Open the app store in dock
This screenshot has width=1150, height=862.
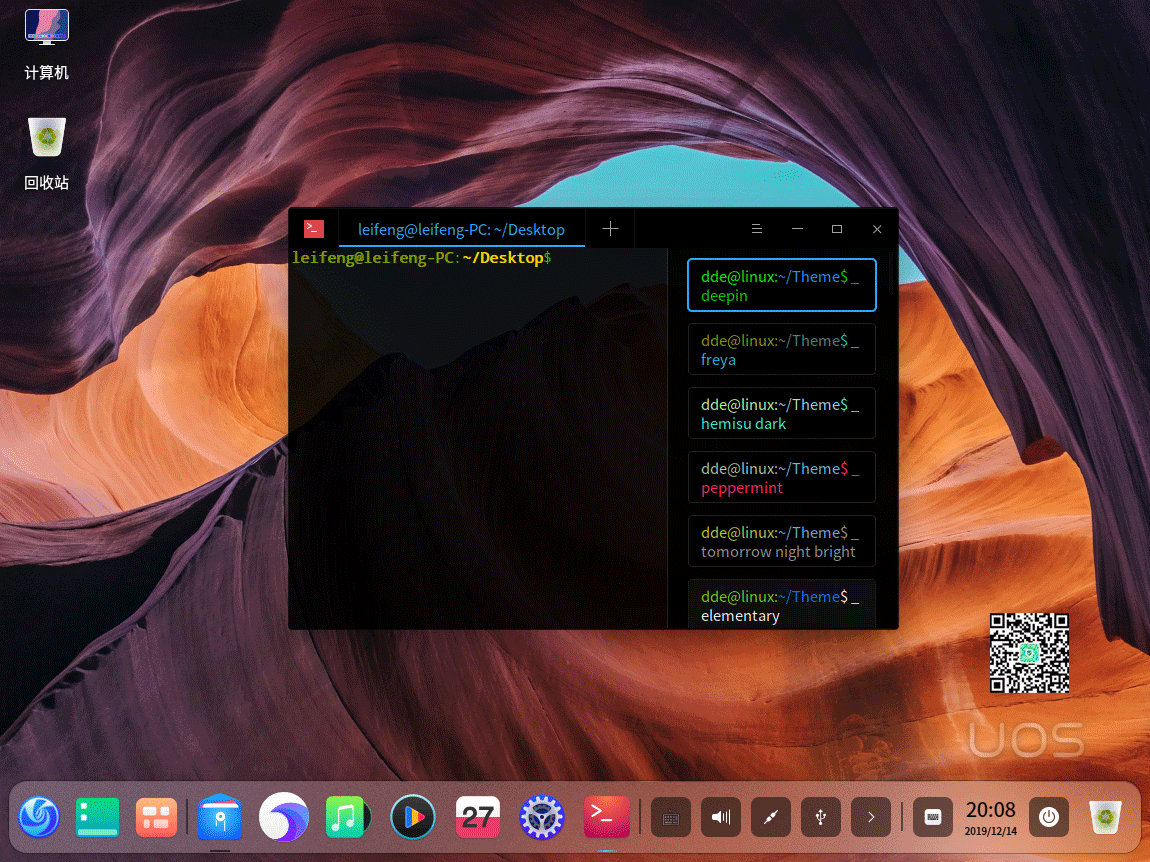(x=219, y=817)
